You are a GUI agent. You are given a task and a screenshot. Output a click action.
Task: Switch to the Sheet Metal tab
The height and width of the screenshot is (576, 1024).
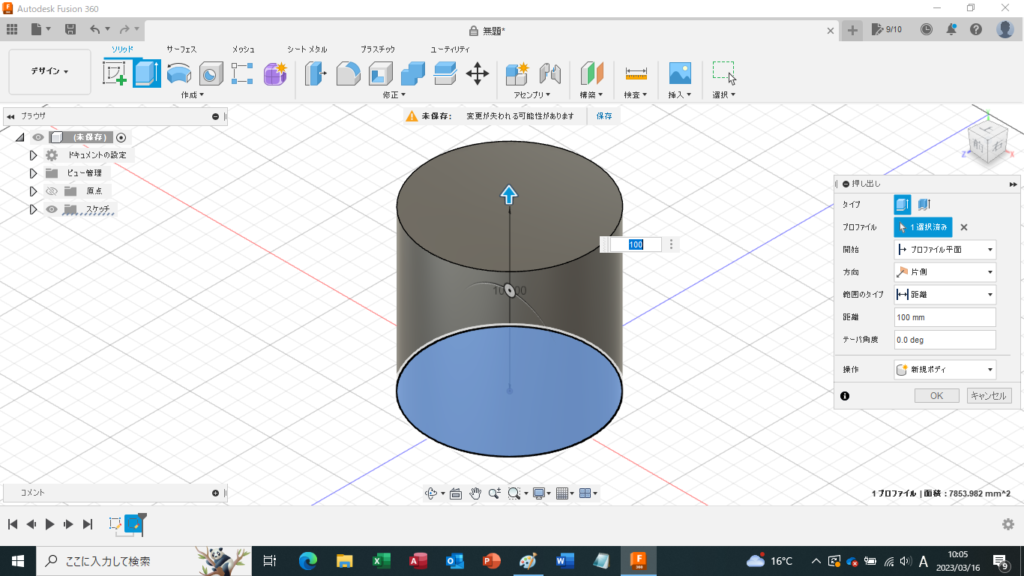(306, 49)
